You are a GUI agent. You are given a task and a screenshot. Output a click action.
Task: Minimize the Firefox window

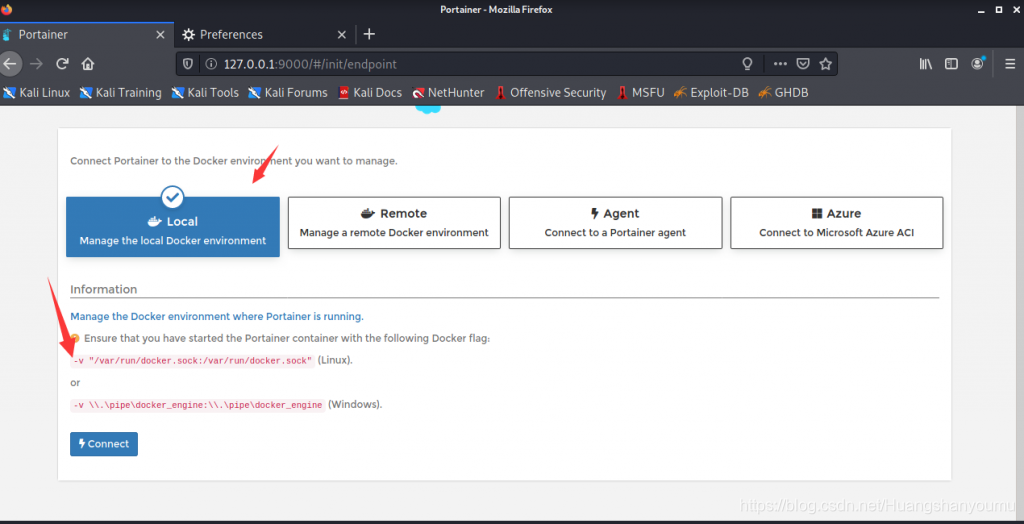(980, 10)
